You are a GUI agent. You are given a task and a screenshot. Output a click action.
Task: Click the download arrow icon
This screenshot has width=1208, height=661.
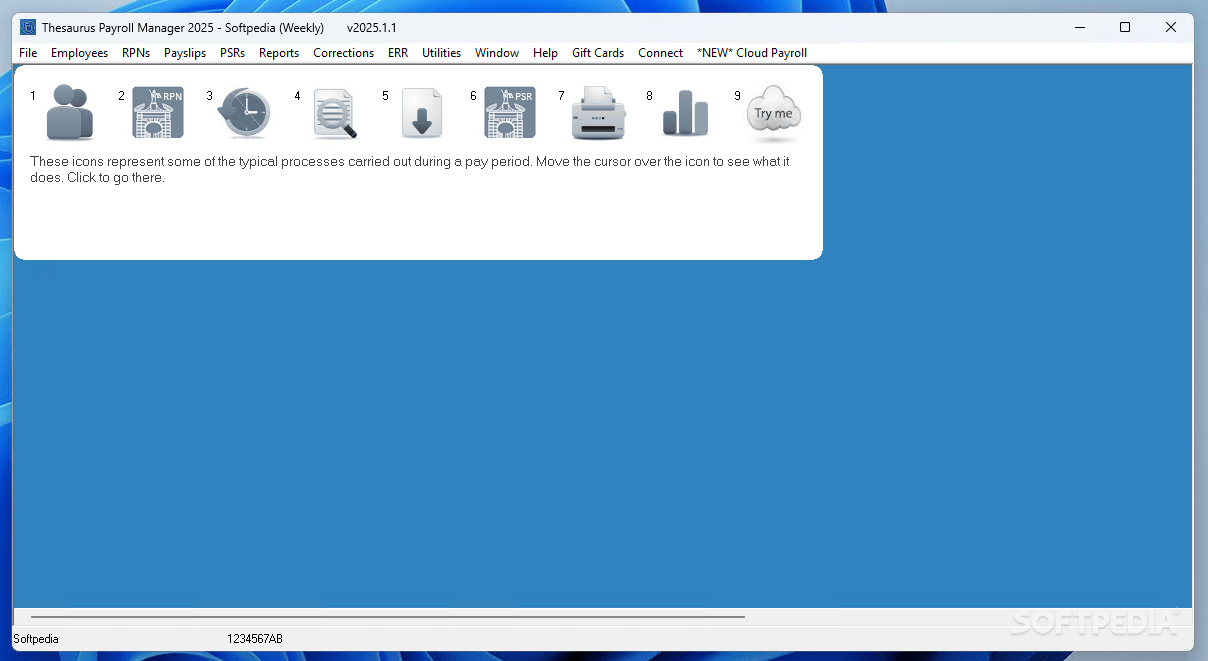coord(421,112)
